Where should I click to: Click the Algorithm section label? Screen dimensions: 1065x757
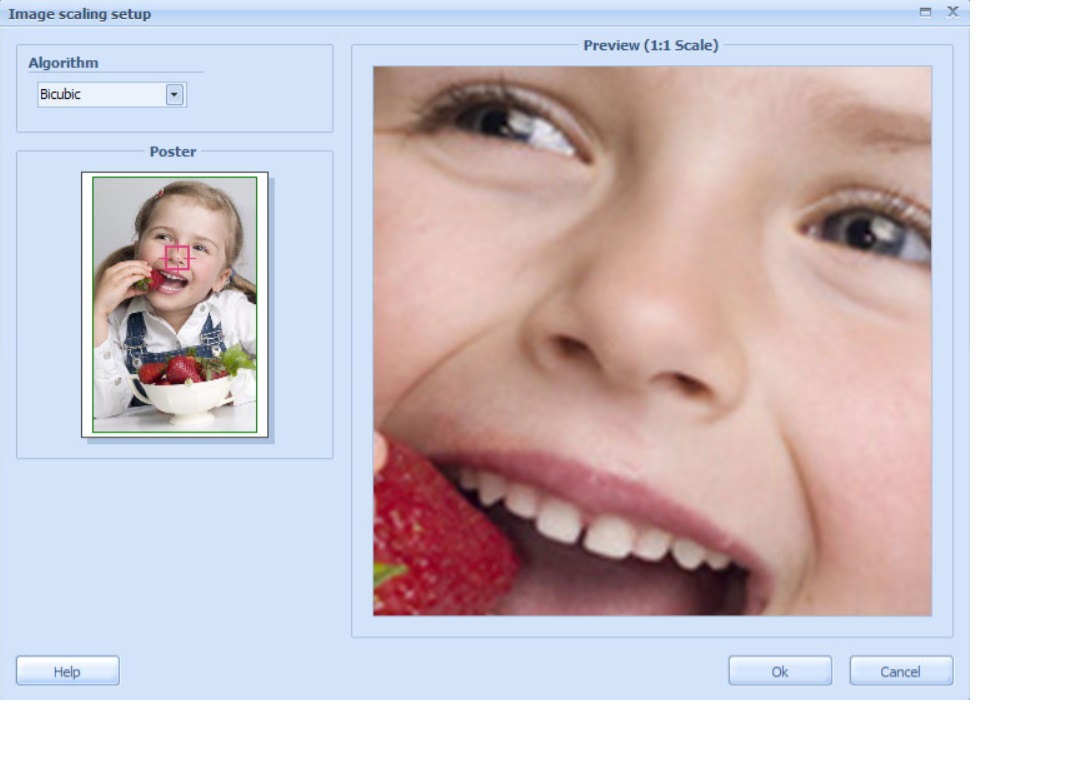63,63
